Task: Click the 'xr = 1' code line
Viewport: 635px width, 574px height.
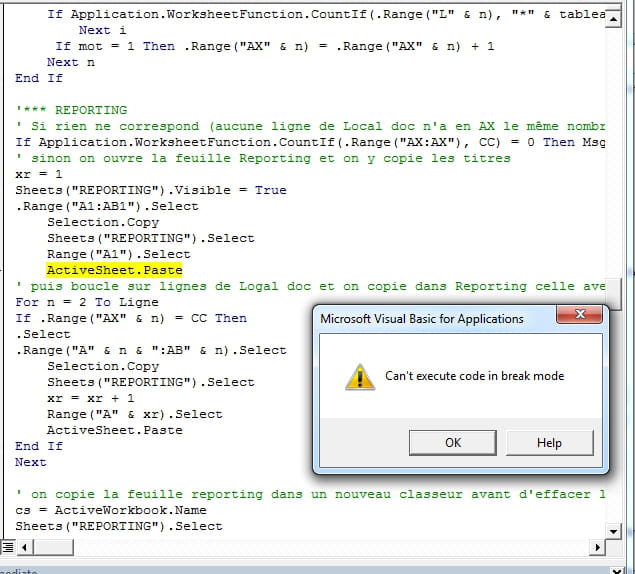Action: [39, 174]
